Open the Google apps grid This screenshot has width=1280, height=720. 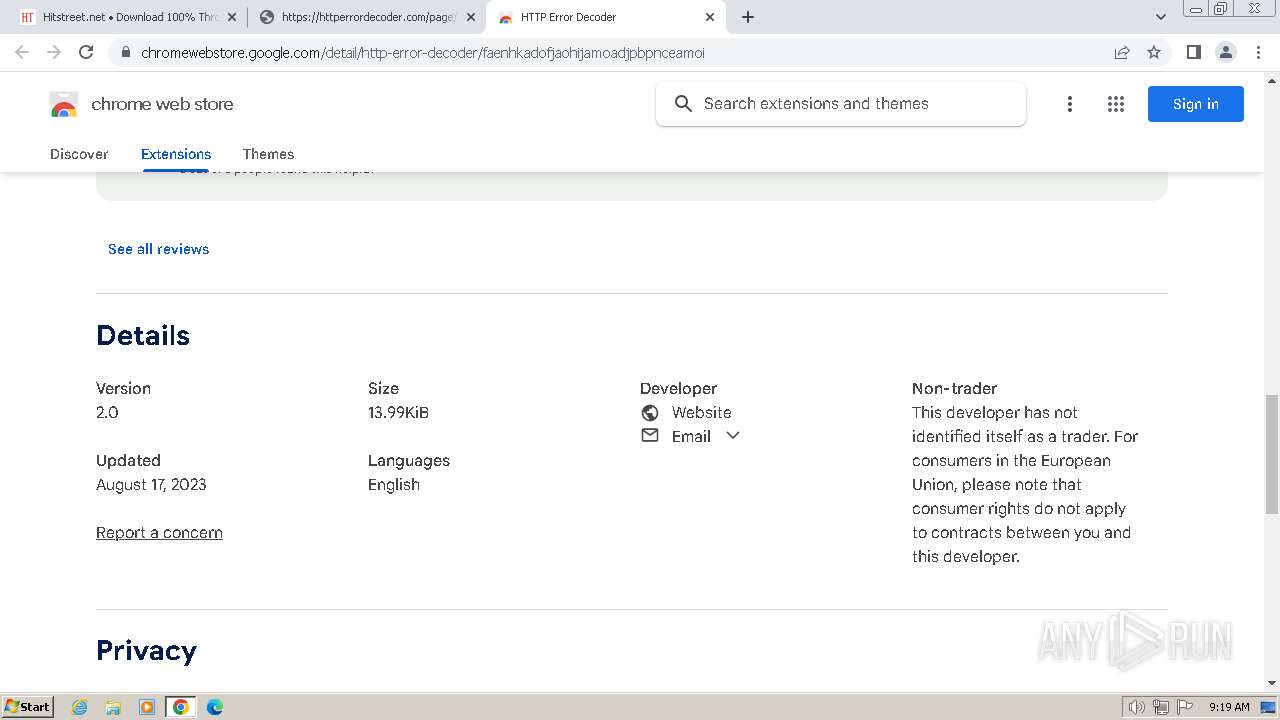point(1116,104)
